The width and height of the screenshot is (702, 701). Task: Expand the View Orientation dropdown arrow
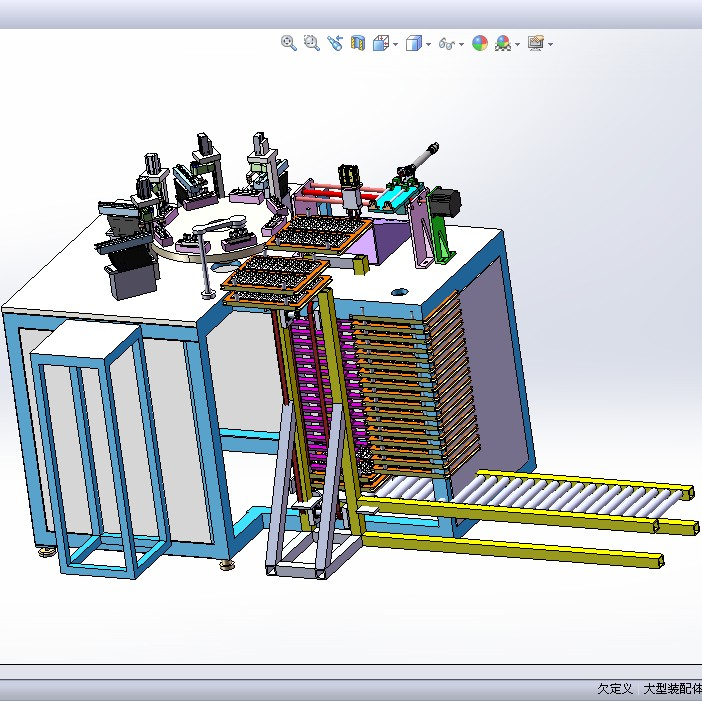[395, 44]
